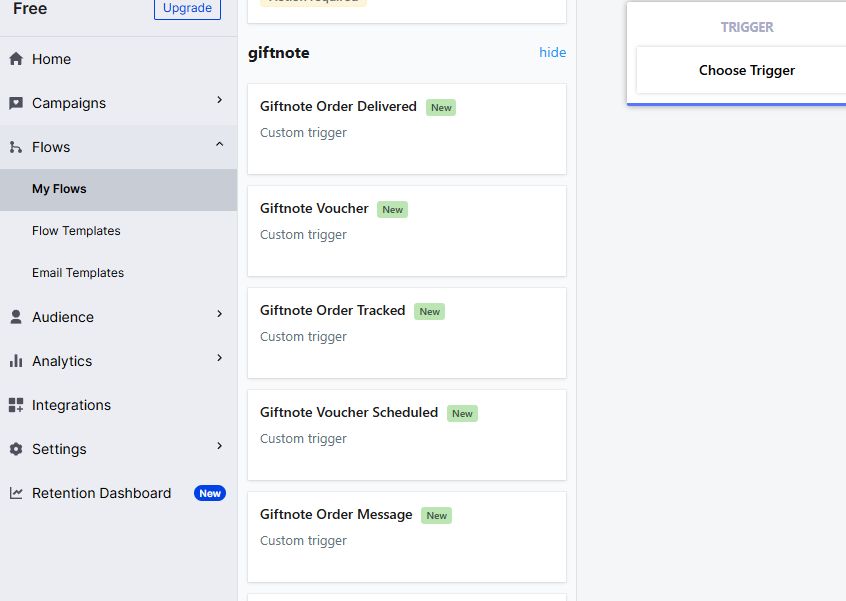Screen dimensions: 846x601
Task: Click Campaigns label in sidebar
Action: click(69, 103)
